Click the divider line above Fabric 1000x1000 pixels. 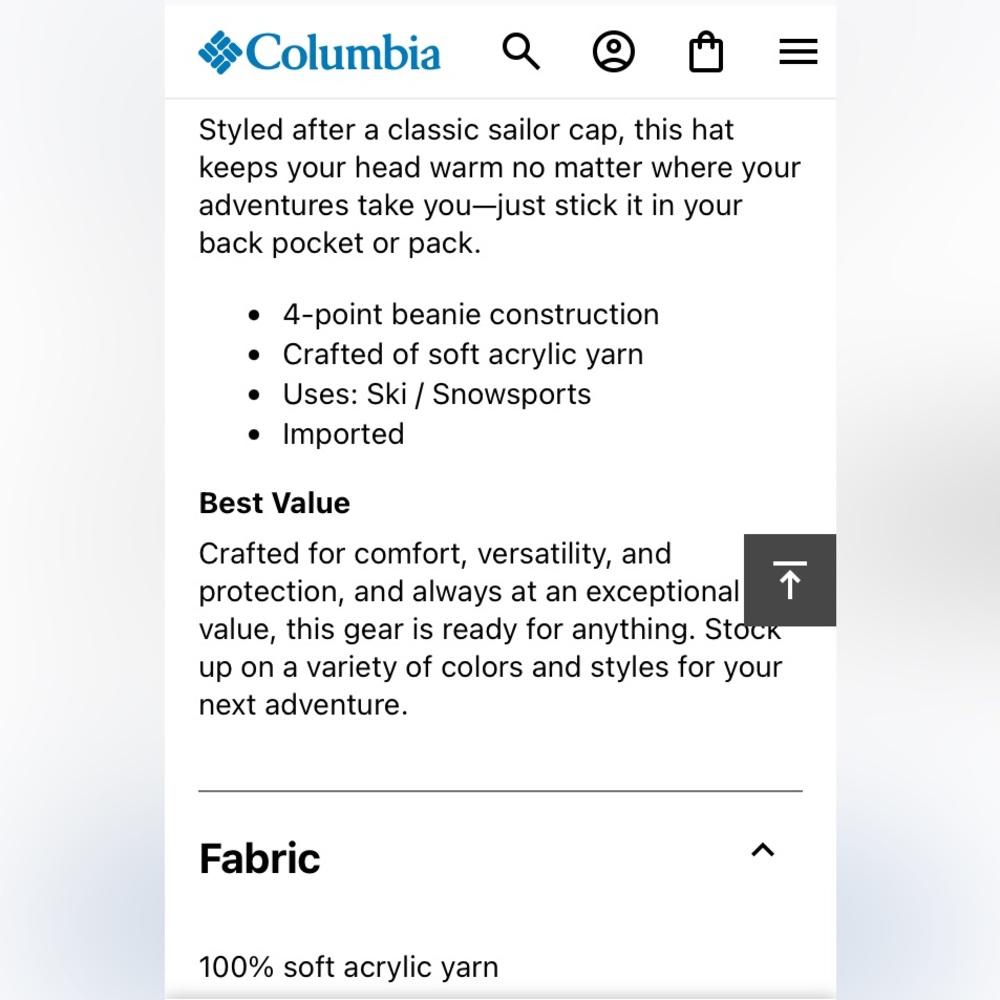pos(500,791)
